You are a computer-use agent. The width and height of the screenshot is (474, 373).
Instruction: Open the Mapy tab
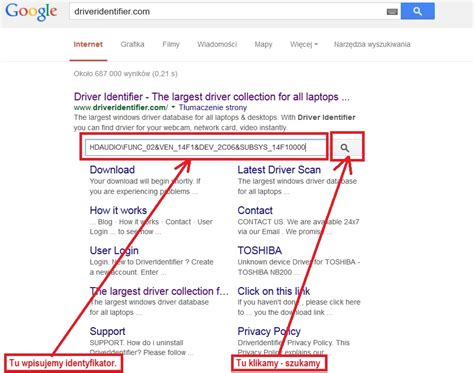point(263,44)
